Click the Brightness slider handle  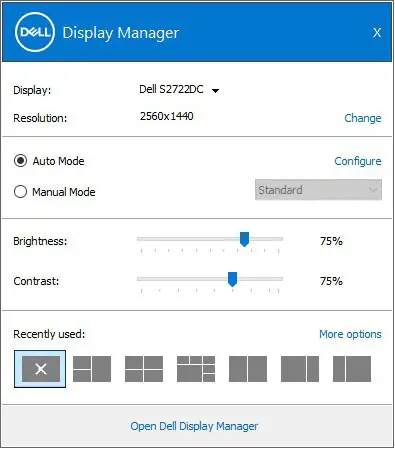coord(244,239)
